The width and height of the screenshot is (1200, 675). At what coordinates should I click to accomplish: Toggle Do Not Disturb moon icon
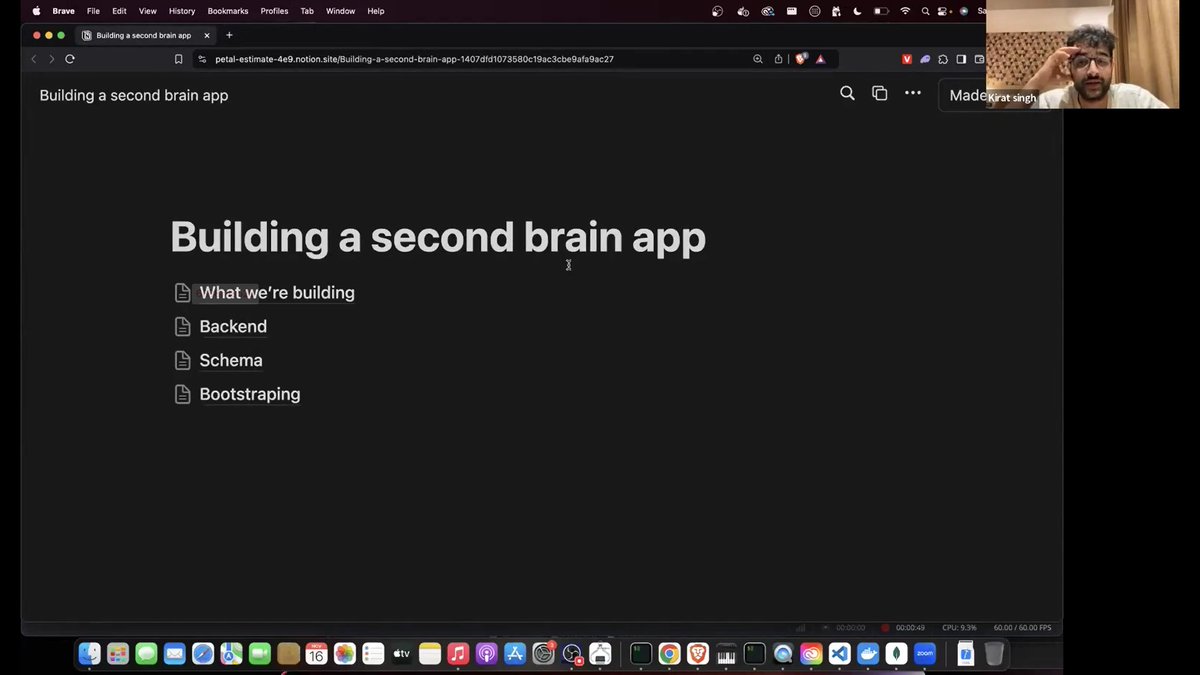click(857, 11)
